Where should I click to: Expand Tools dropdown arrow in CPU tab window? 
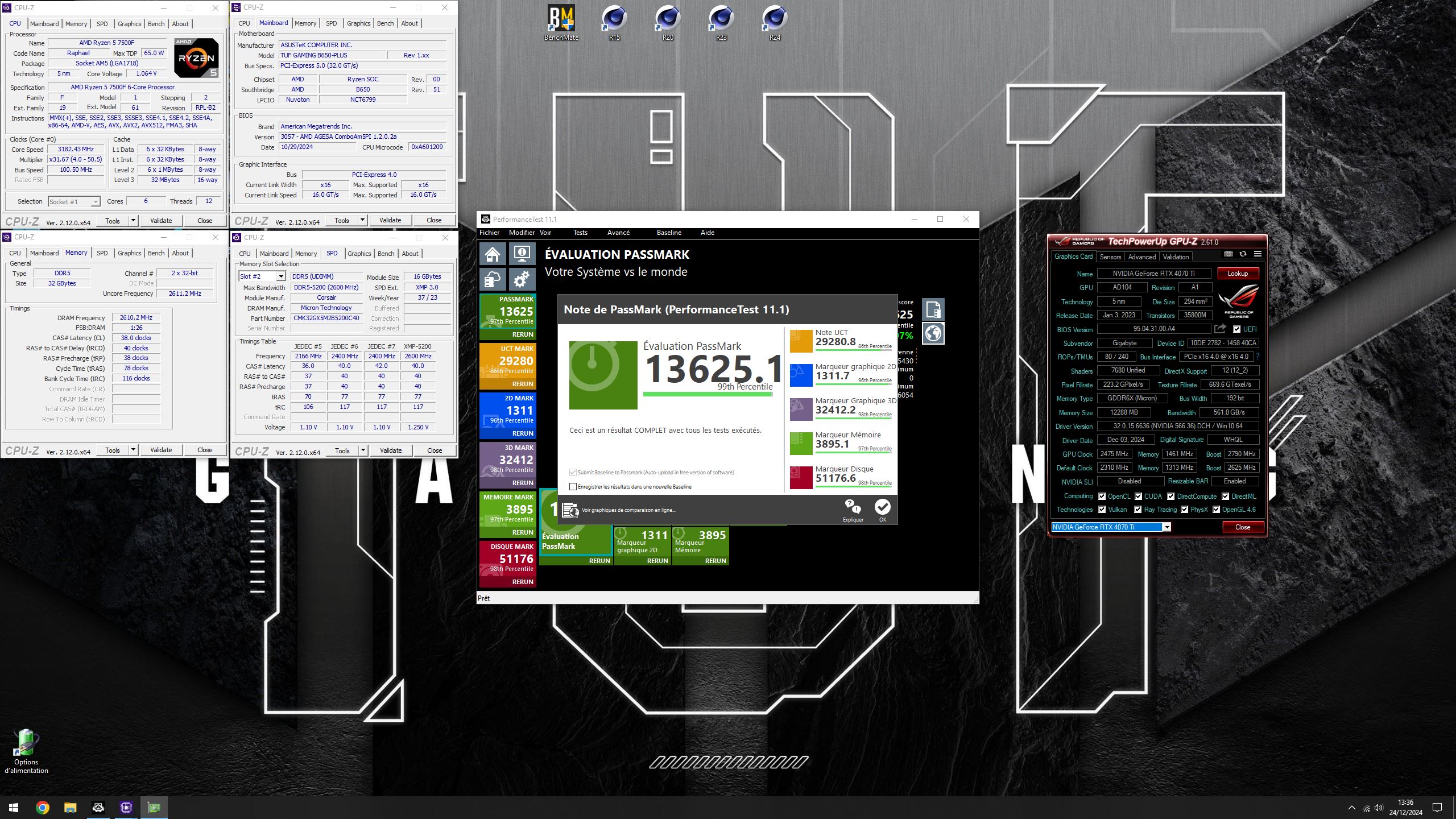133,221
